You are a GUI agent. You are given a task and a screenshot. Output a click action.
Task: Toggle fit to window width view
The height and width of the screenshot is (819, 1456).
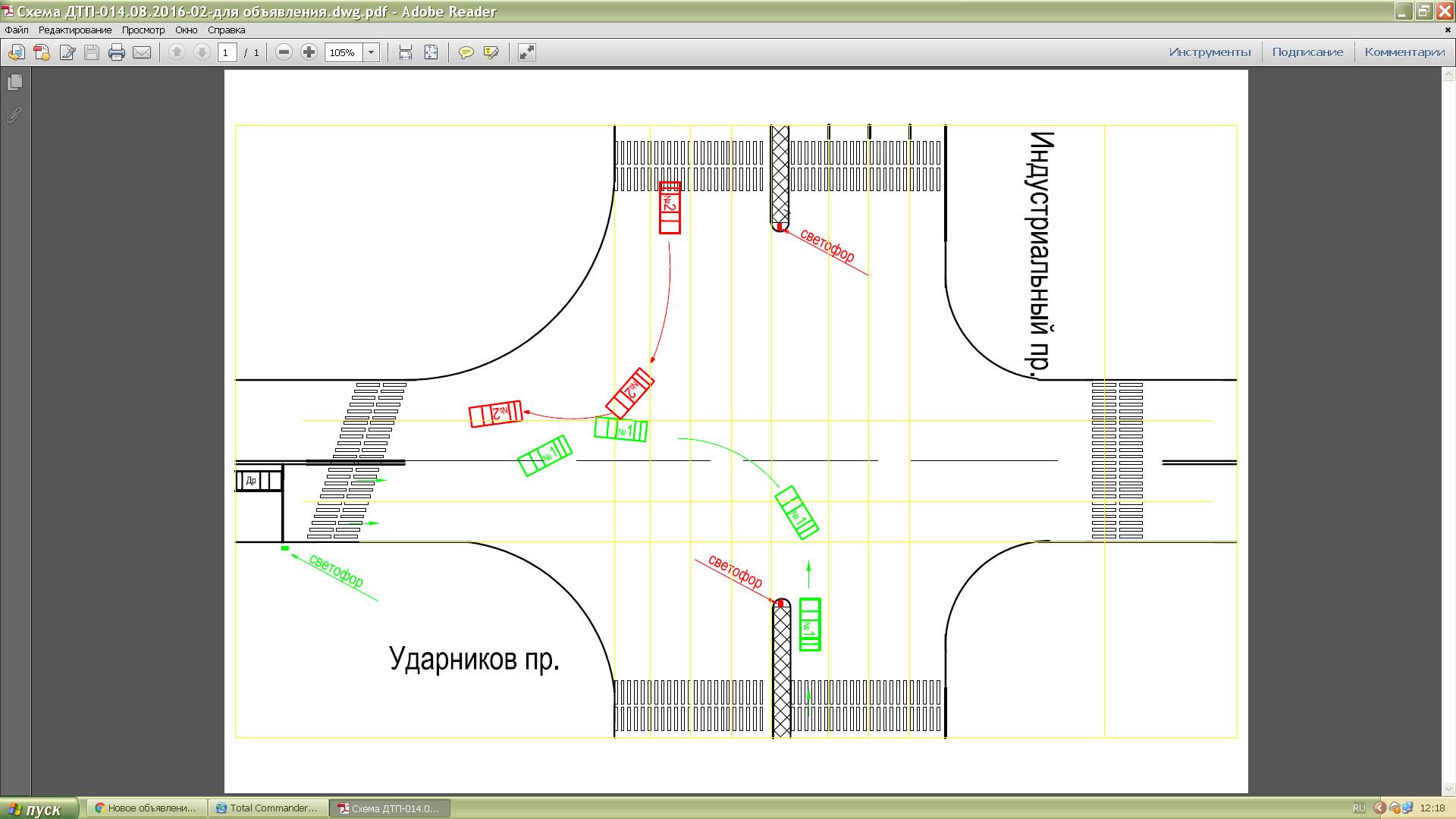click(x=406, y=52)
